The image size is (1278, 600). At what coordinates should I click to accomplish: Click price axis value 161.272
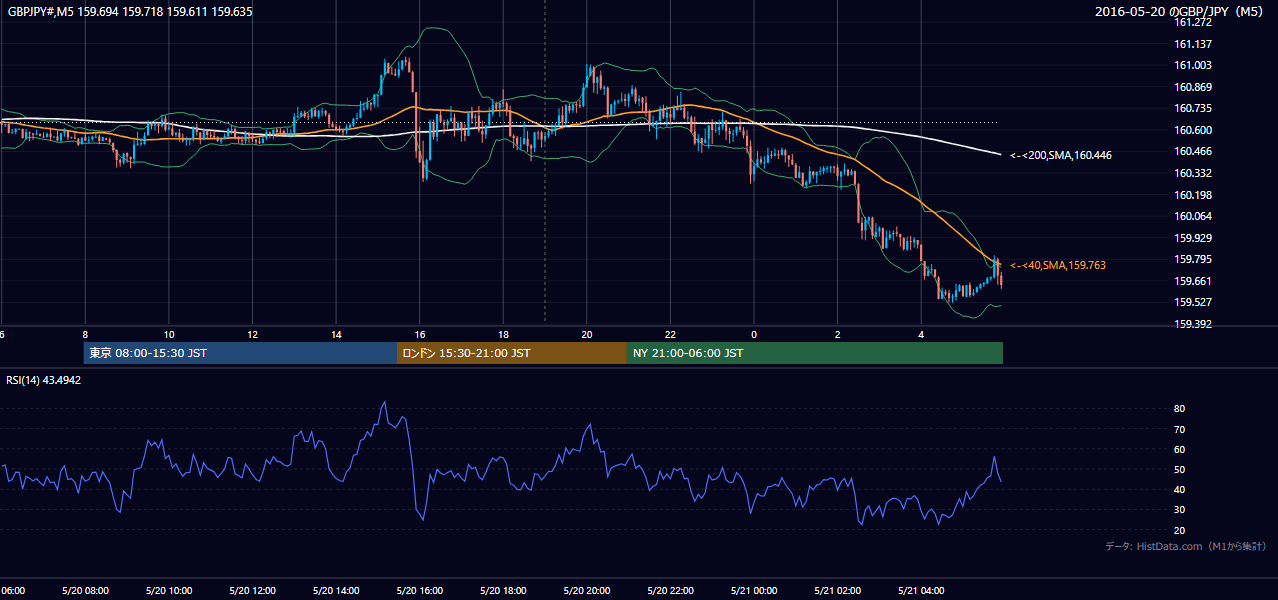(x=1193, y=22)
